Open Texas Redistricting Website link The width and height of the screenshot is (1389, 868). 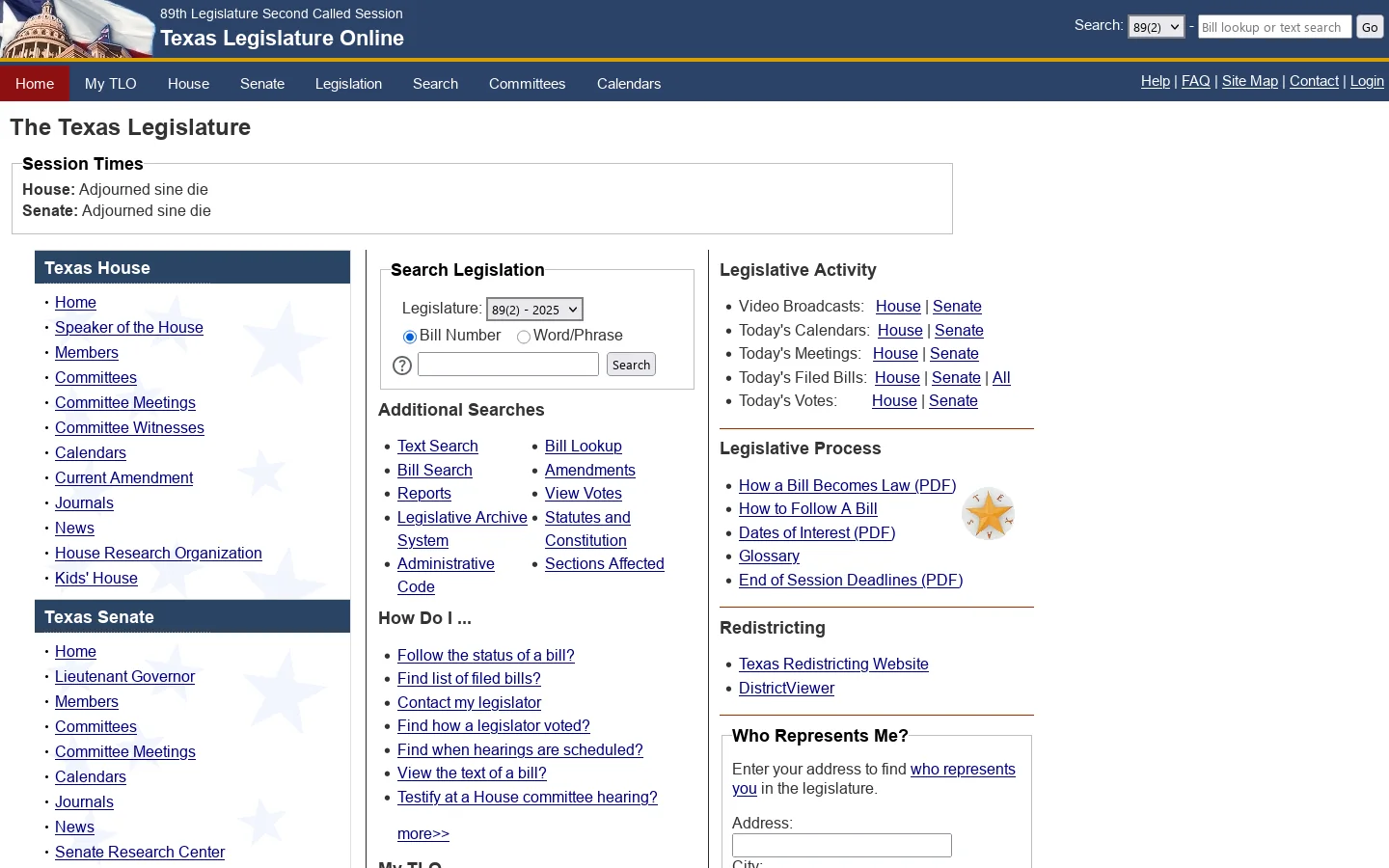pyautogui.click(x=833, y=665)
